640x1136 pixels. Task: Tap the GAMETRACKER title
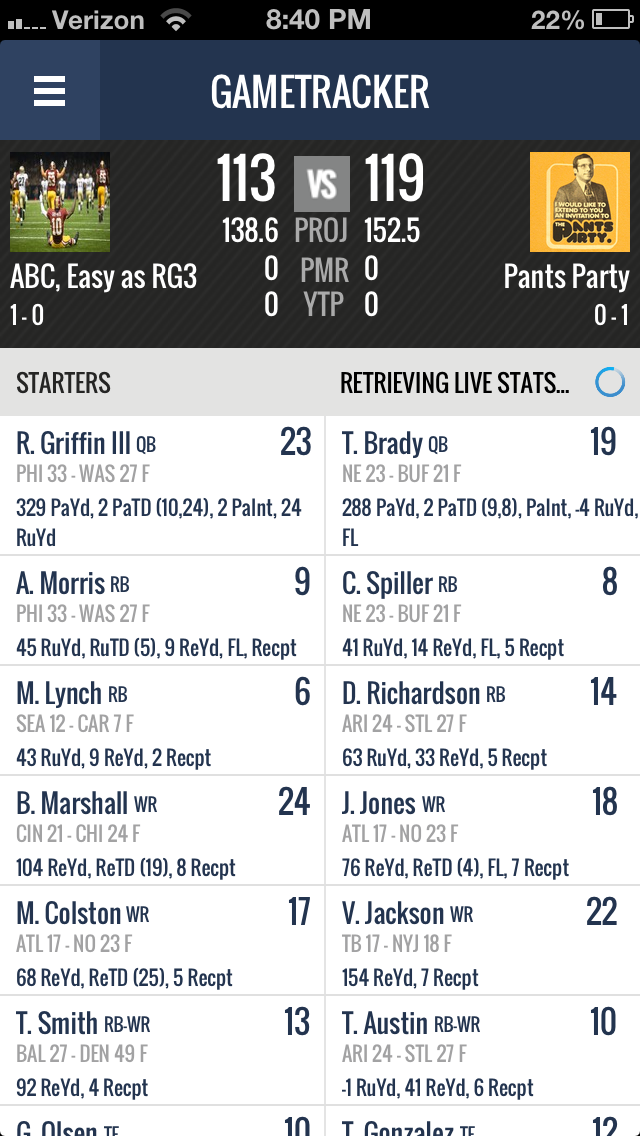pyautogui.click(x=320, y=92)
